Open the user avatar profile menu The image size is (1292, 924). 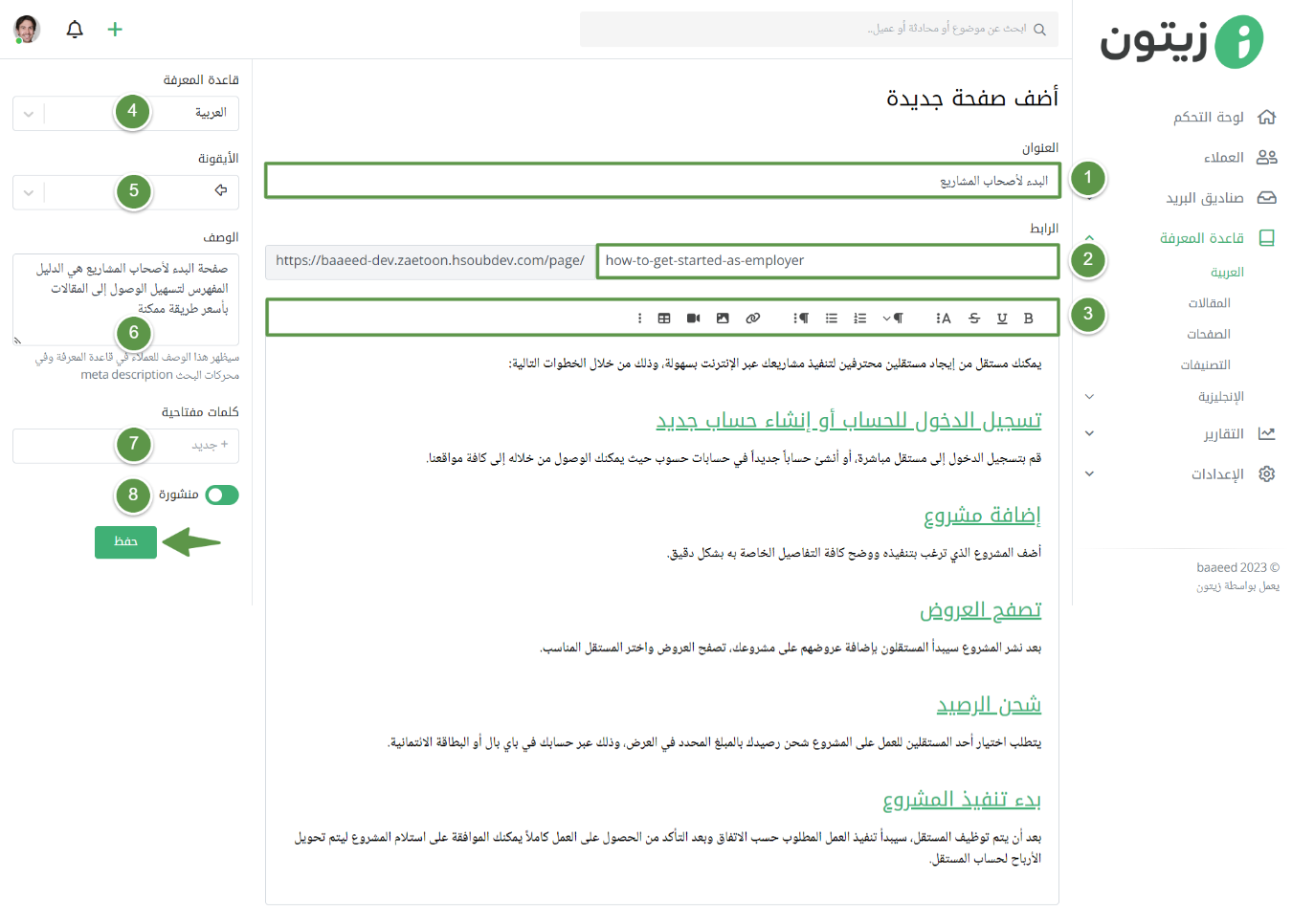click(27, 29)
